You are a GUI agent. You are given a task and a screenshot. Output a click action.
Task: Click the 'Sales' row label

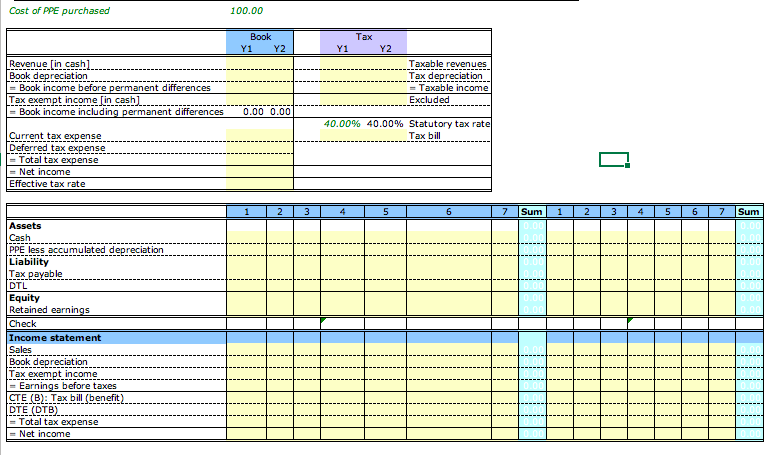click(x=20, y=350)
